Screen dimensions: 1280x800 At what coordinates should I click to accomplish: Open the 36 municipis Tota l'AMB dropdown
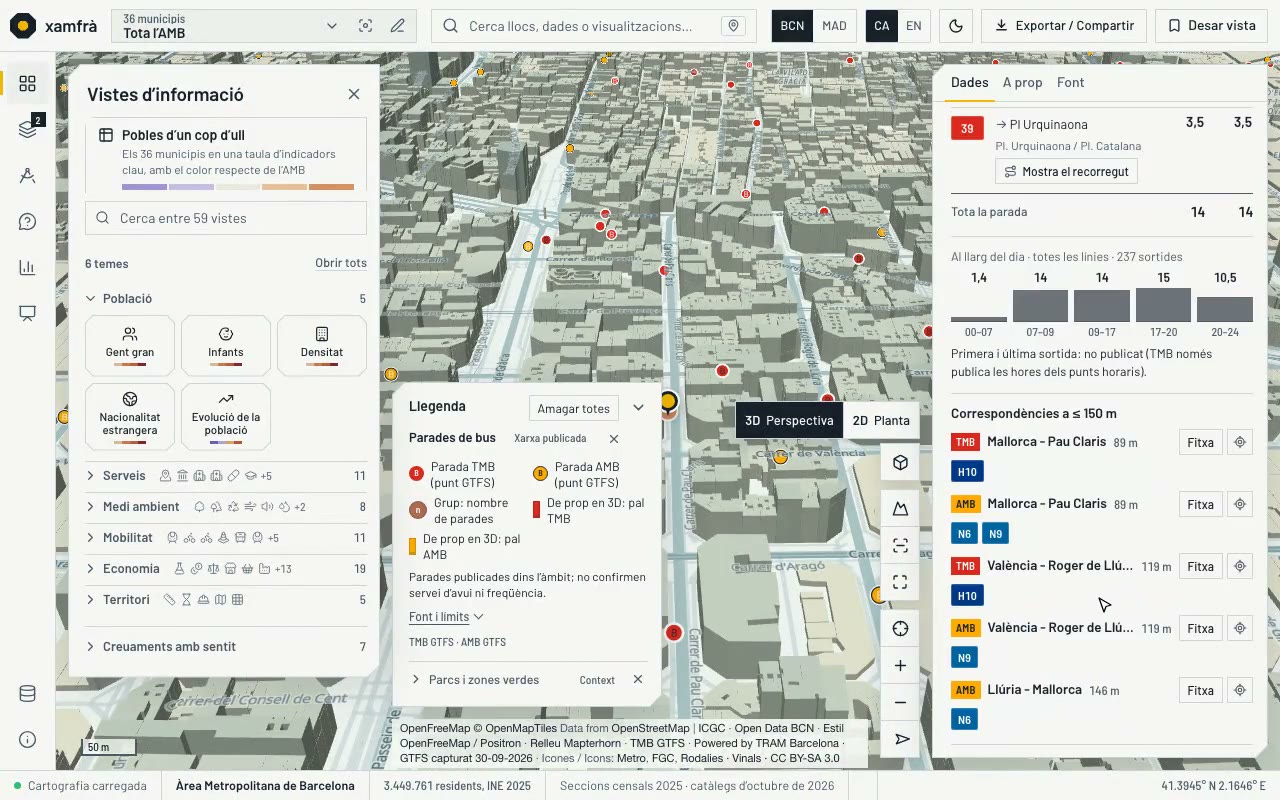tap(231, 26)
